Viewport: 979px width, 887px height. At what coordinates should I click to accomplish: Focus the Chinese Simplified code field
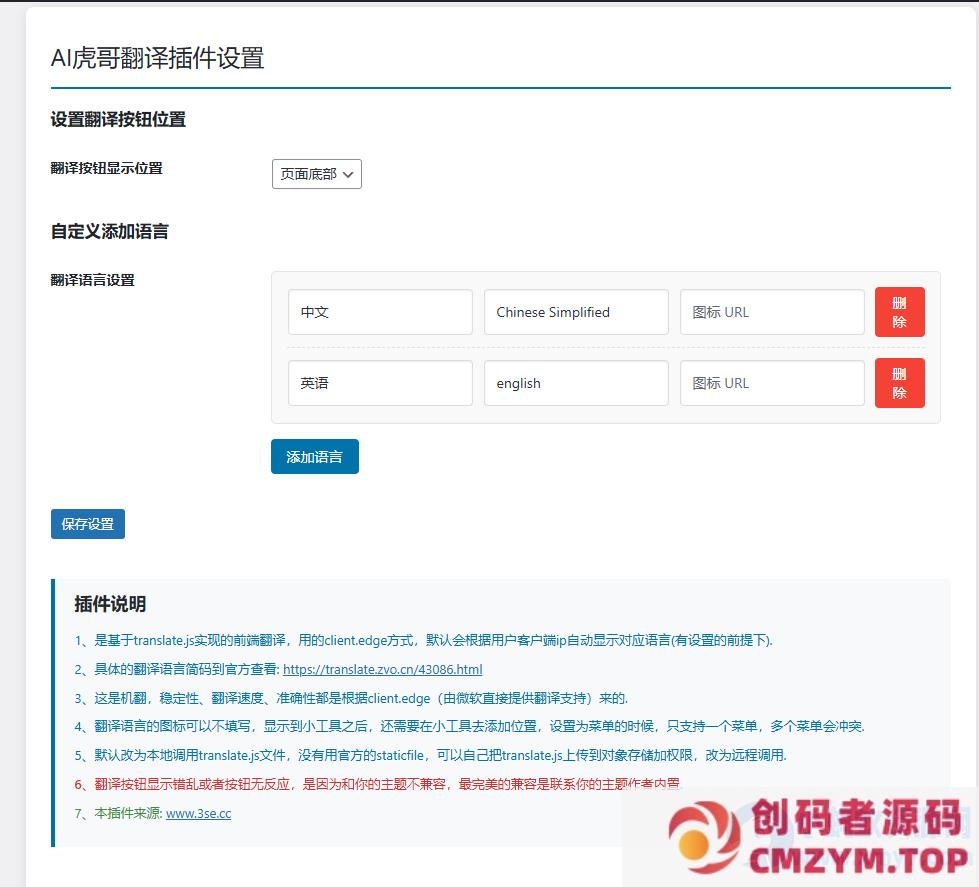576,312
